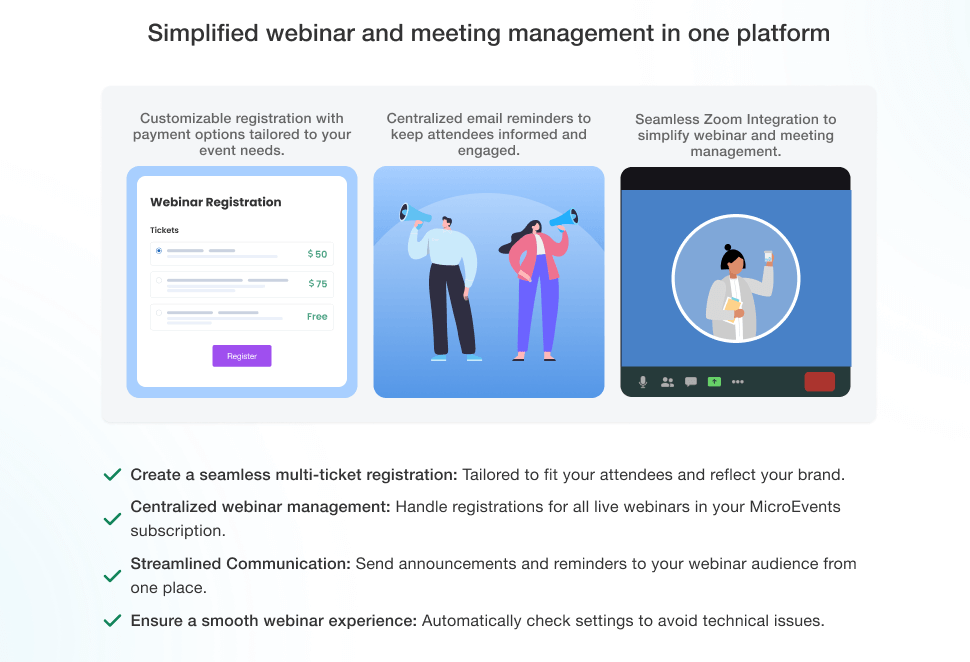Click the checkmark beside Centralized webinar management
Screen dimensions: 970x662
pyautogui.click(x=113, y=519)
